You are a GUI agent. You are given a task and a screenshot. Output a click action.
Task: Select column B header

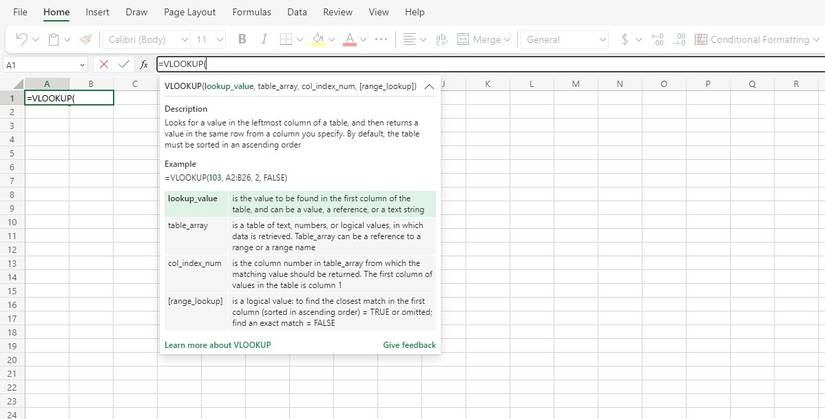pos(91,84)
